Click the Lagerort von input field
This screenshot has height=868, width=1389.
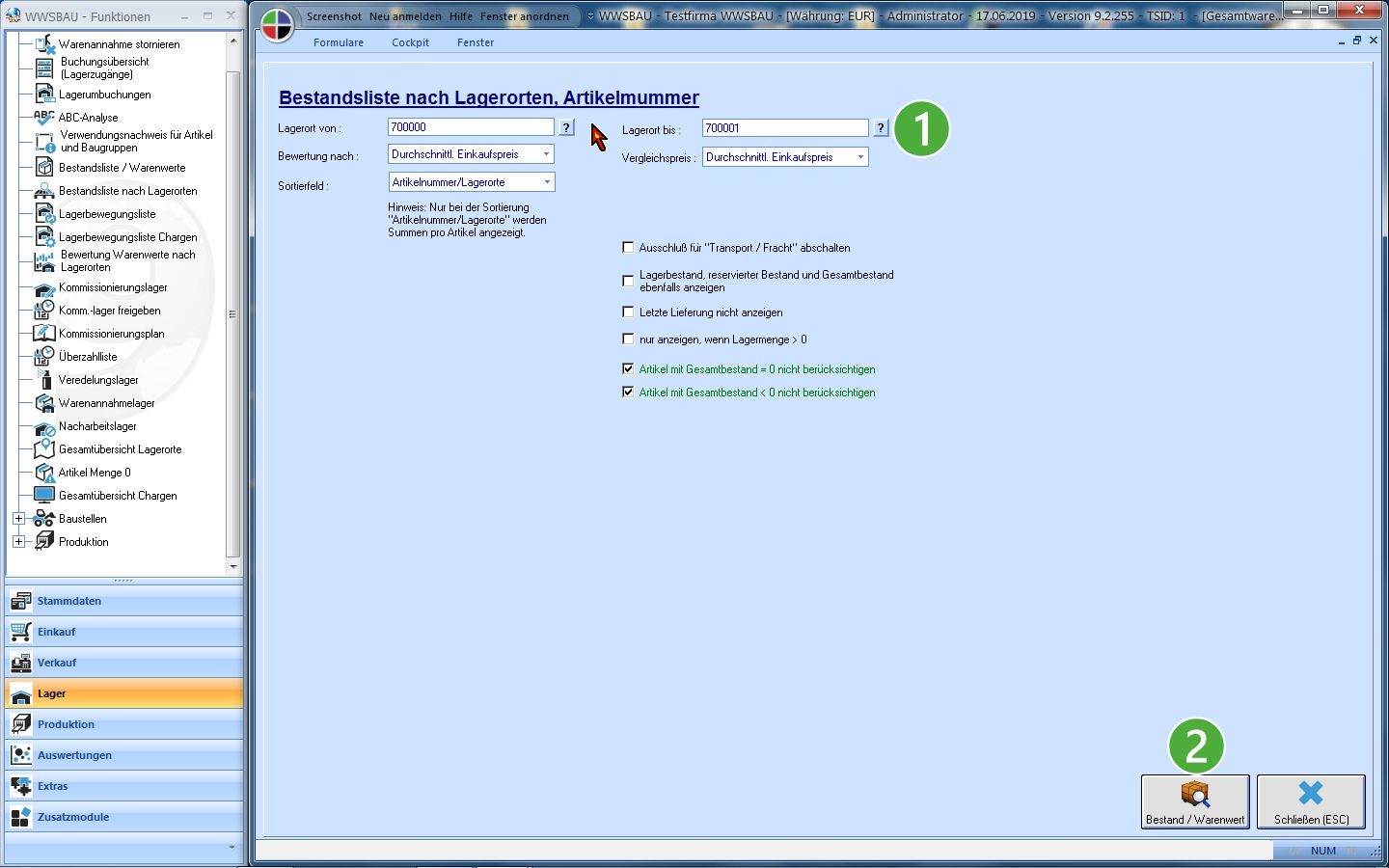471,127
